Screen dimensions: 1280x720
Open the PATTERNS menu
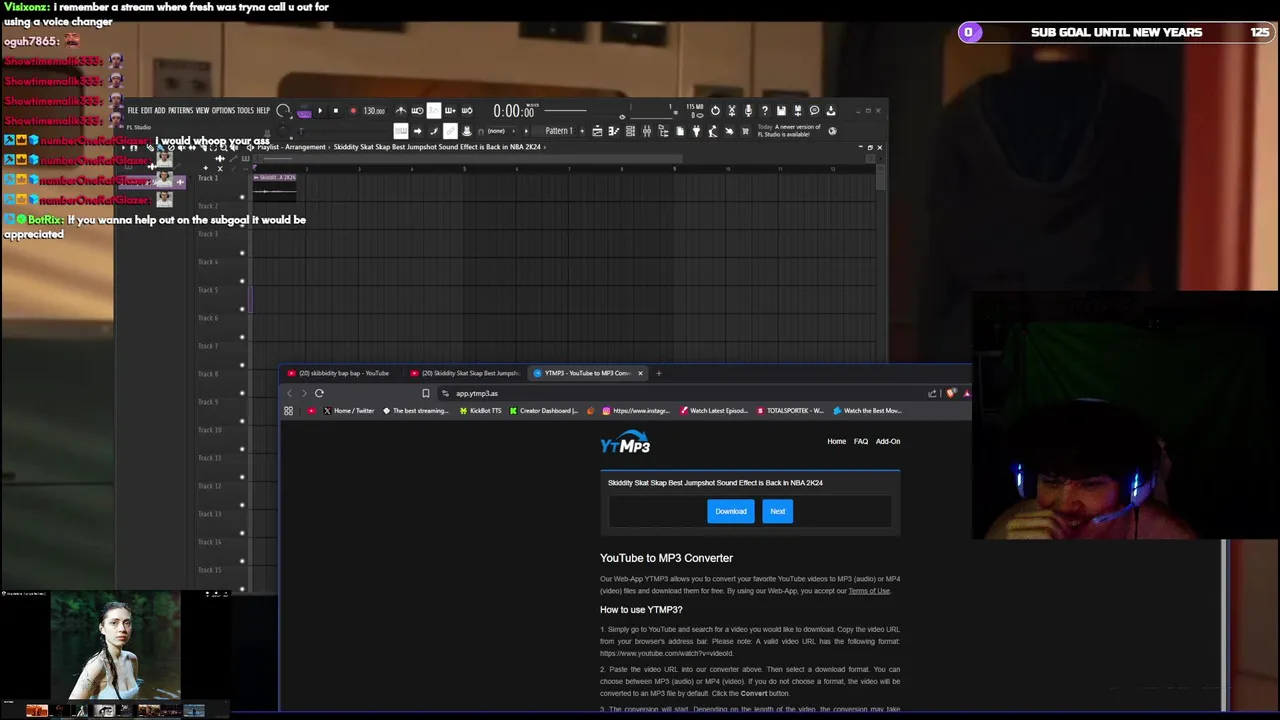[x=180, y=110]
